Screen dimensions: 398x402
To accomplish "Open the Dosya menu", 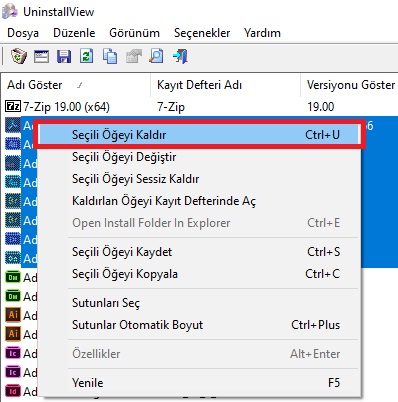I will [23, 33].
